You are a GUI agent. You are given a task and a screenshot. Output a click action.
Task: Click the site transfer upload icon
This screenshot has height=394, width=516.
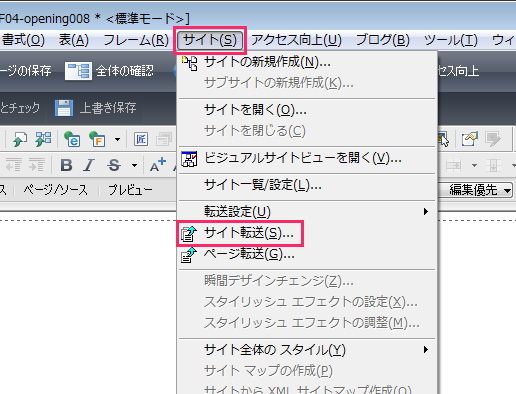click(189, 234)
